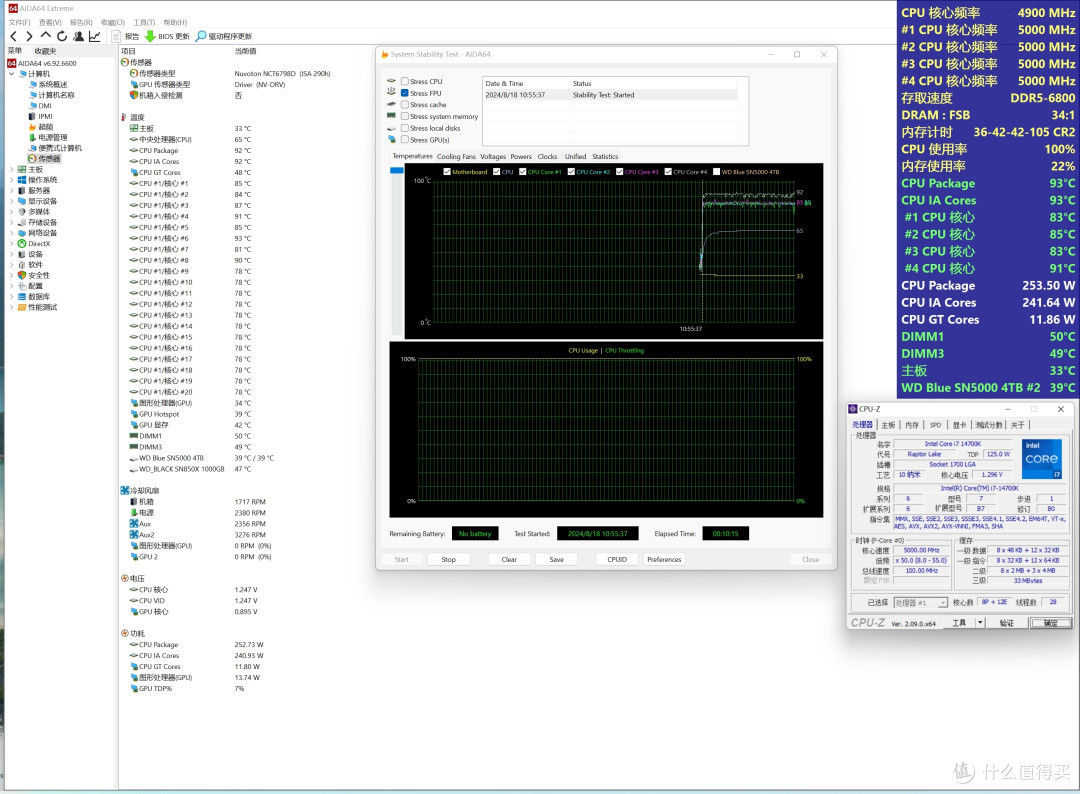
Task: Click CPU-Z 确定 OK button
Action: (x=1050, y=623)
